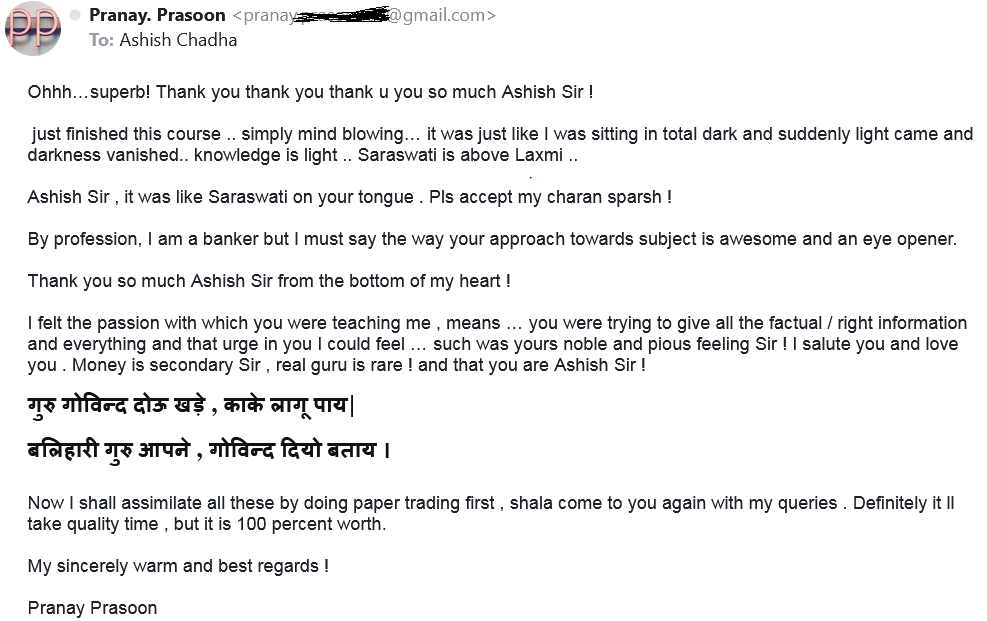Click the second bold Hindi verse line

(209, 450)
